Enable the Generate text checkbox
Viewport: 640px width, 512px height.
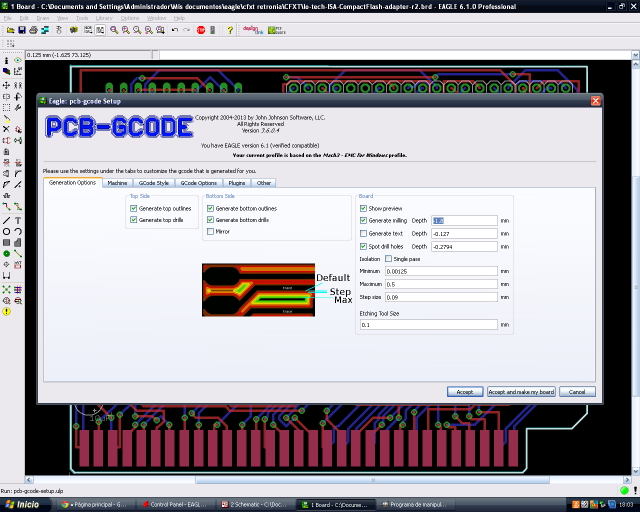tap(363, 234)
